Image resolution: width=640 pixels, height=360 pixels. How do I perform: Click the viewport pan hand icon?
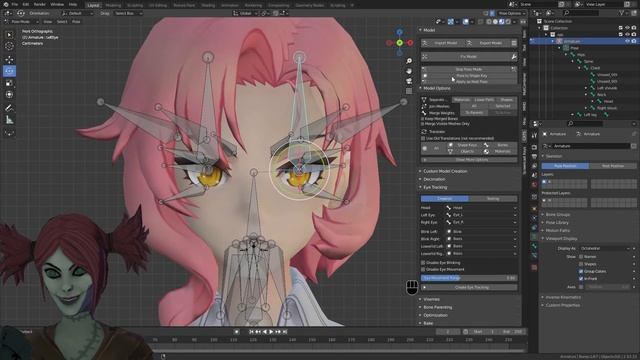click(409, 71)
